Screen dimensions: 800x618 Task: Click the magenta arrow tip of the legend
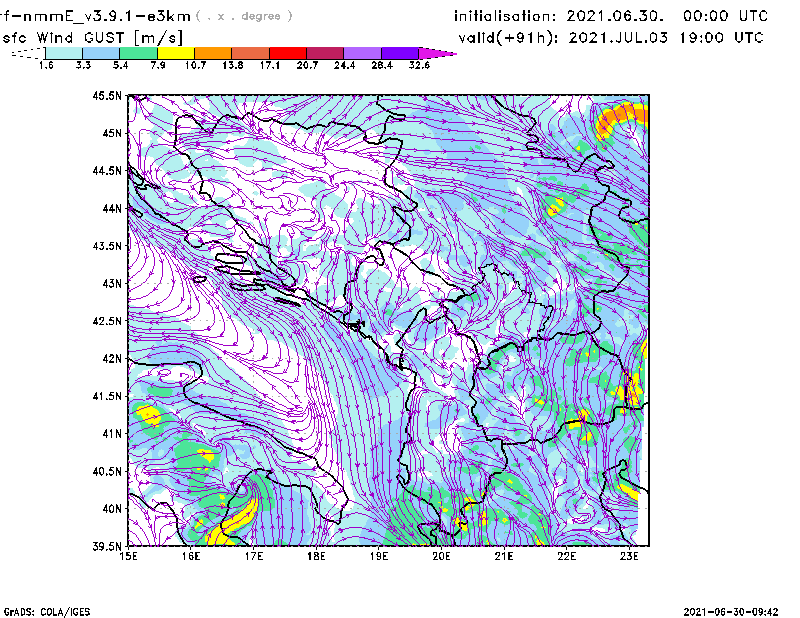(x=437, y=53)
